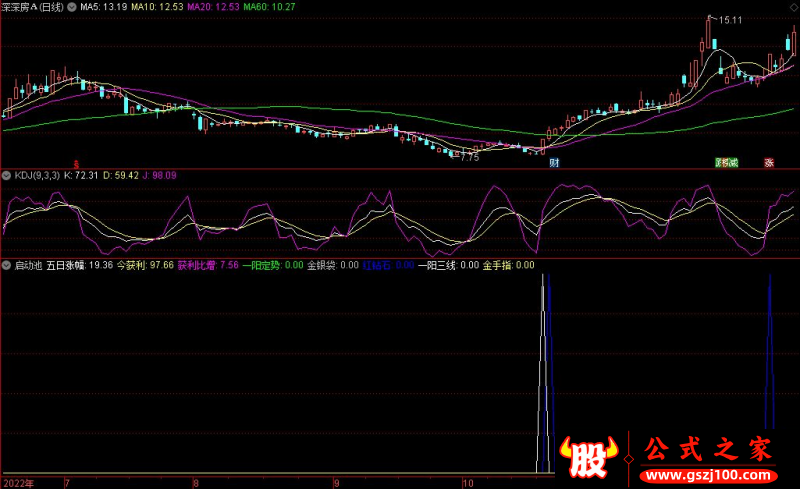Click the red 涨 marker icon
Image resolution: width=800 pixels, height=489 pixels.
770,162
